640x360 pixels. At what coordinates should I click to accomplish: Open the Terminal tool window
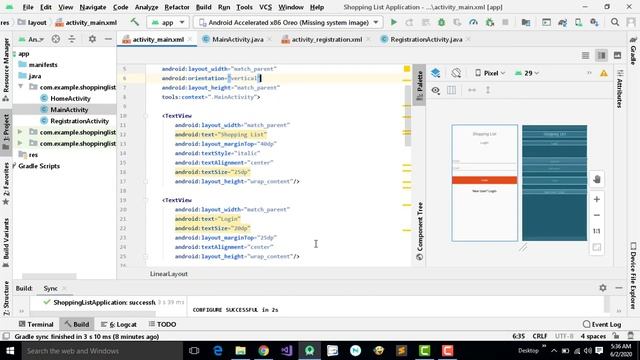(x=36, y=324)
